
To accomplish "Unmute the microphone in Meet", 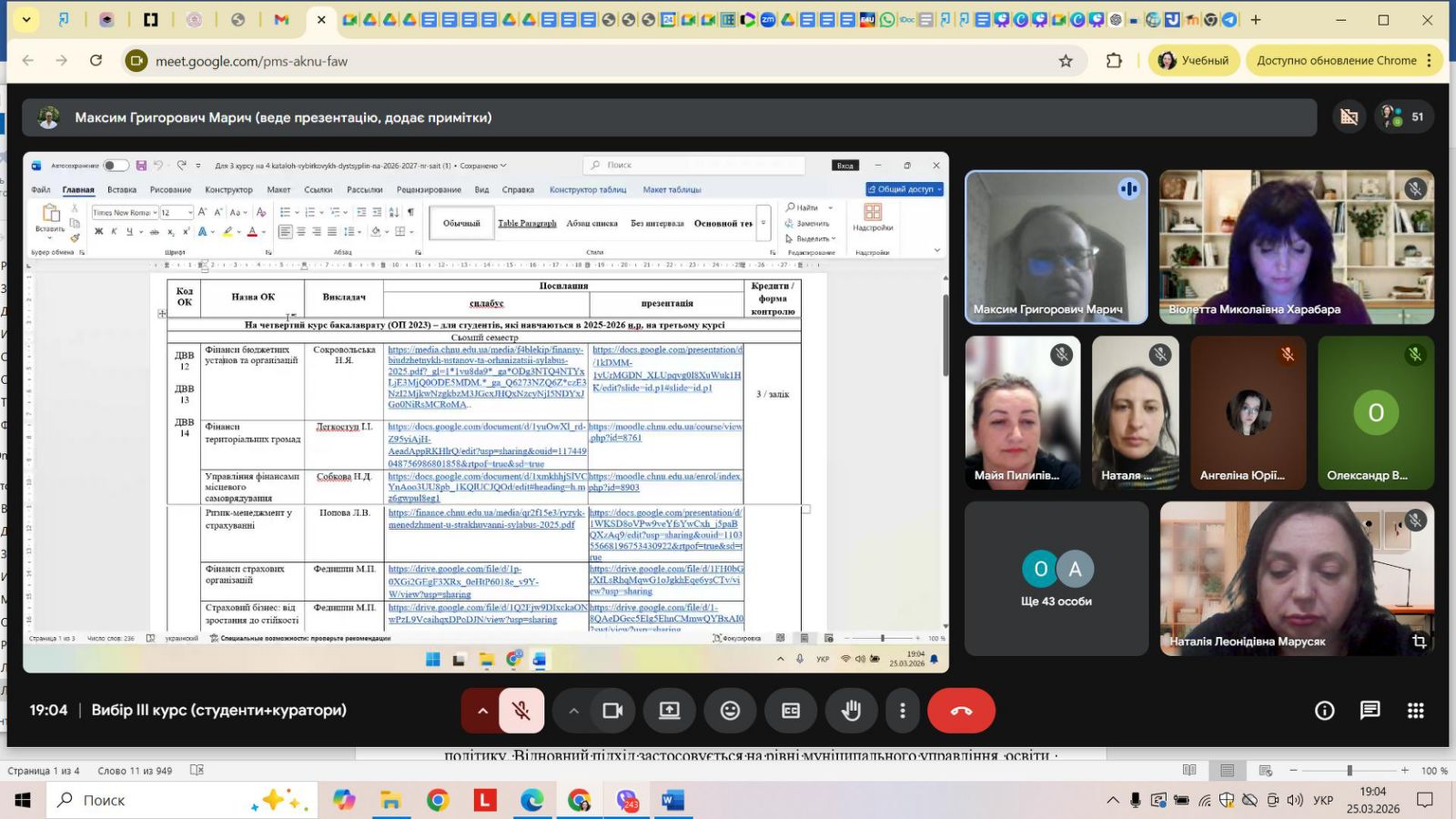I will pyautogui.click(x=521, y=711).
